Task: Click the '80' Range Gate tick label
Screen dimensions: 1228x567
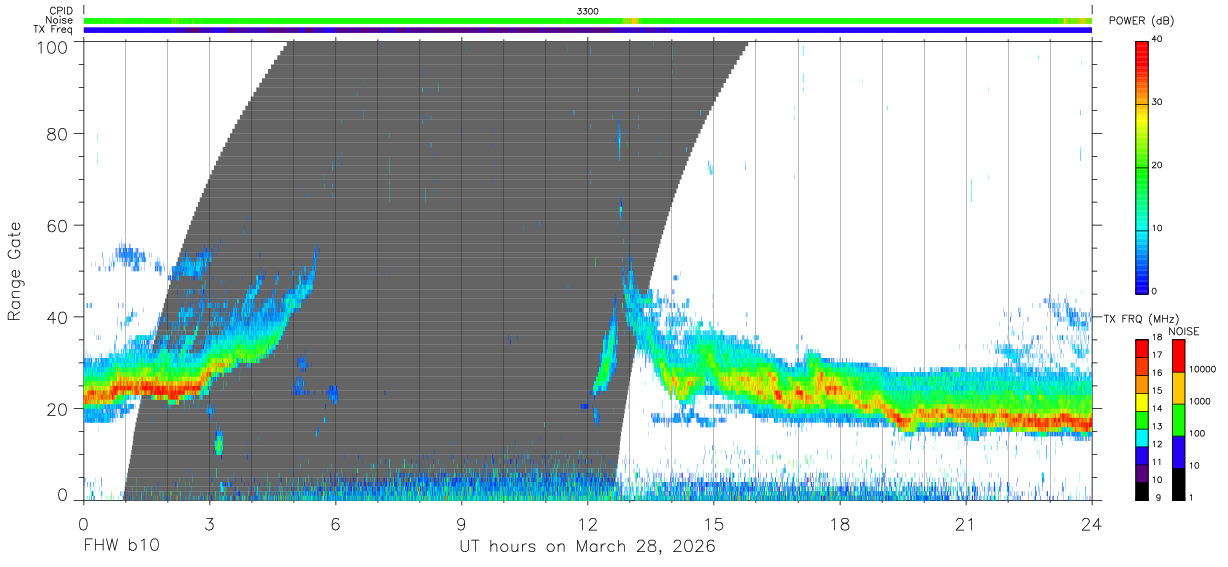Action: 58,133
